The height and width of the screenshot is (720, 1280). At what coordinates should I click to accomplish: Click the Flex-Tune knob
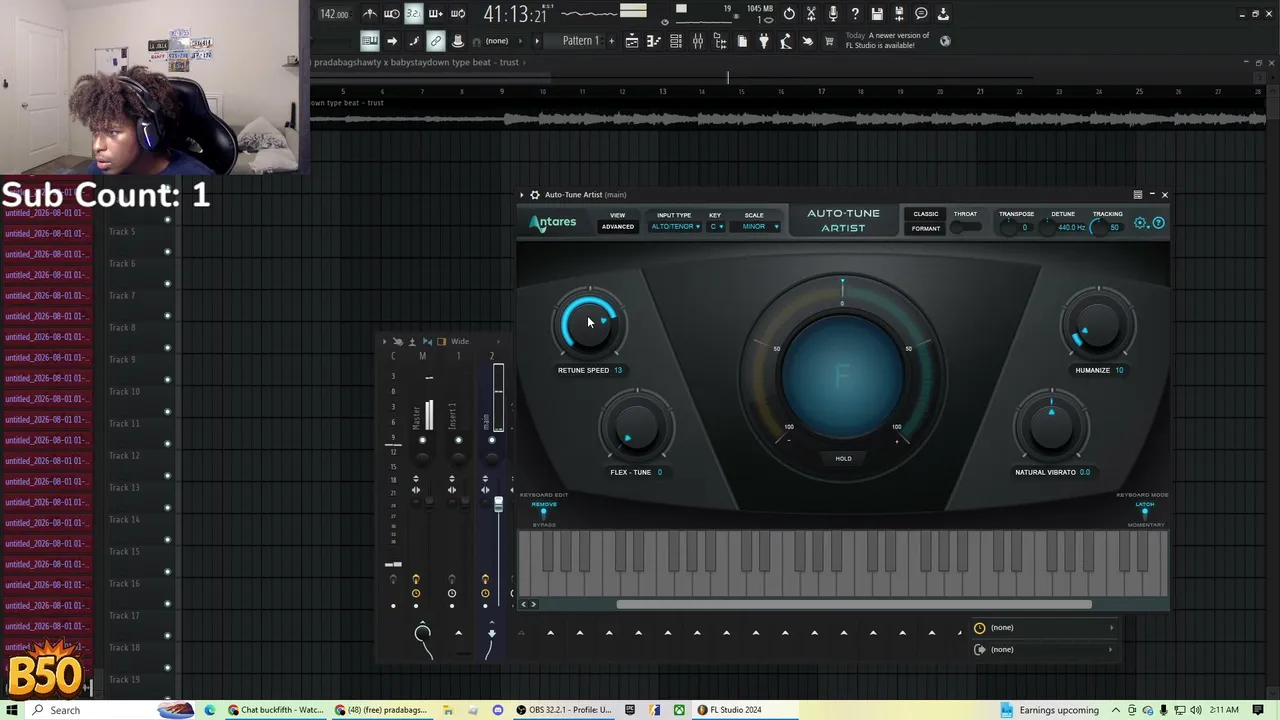tap(636, 427)
